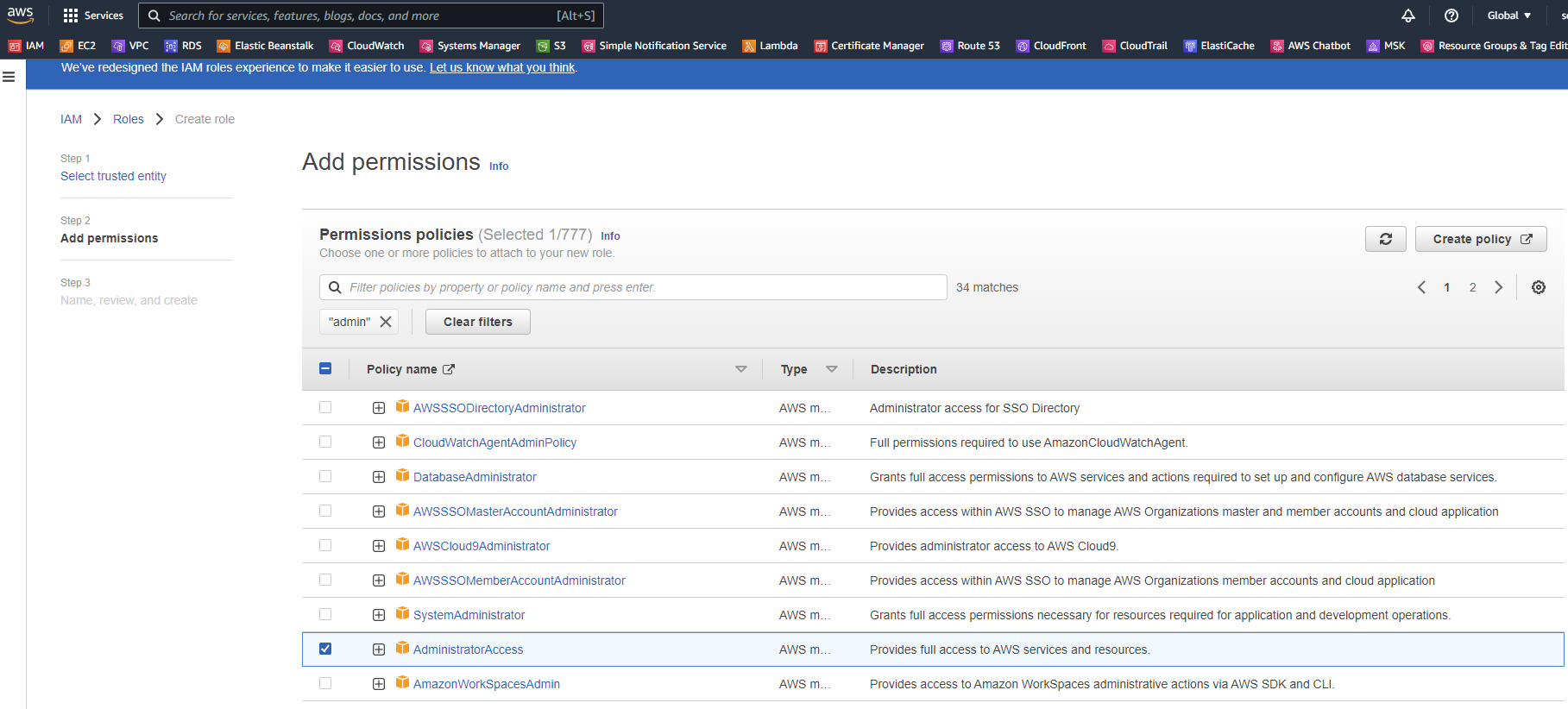The height and width of the screenshot is (709, 1568).
Task: Check the AWSCloud9Administrator checkbox
Action: coord(325,545)
